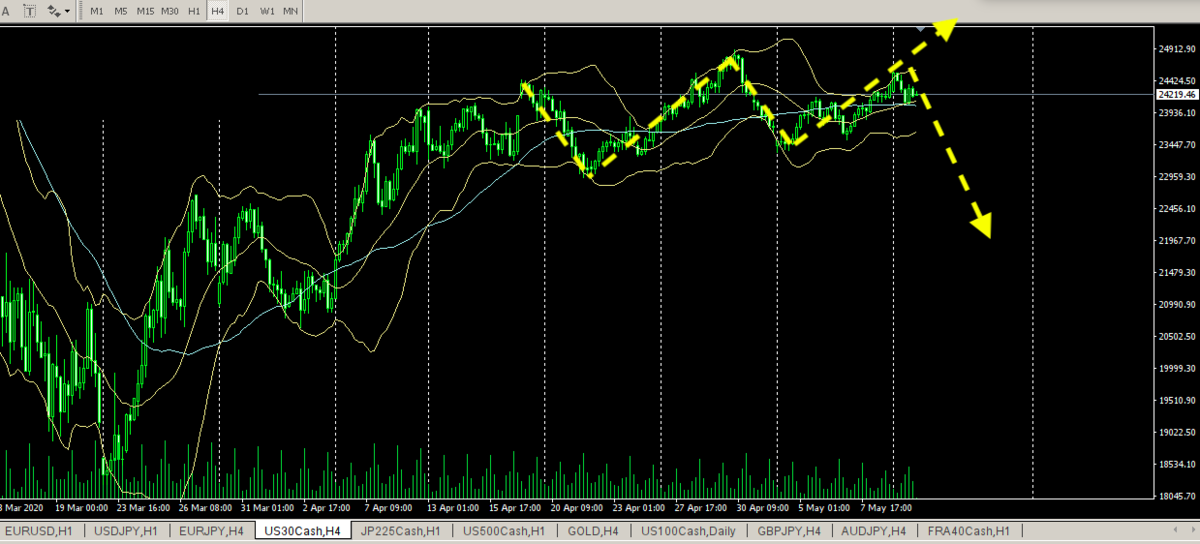Open the arrows tool dropdown arrow
Viewport: 1200px width, 544px height.
click(67, 11)
